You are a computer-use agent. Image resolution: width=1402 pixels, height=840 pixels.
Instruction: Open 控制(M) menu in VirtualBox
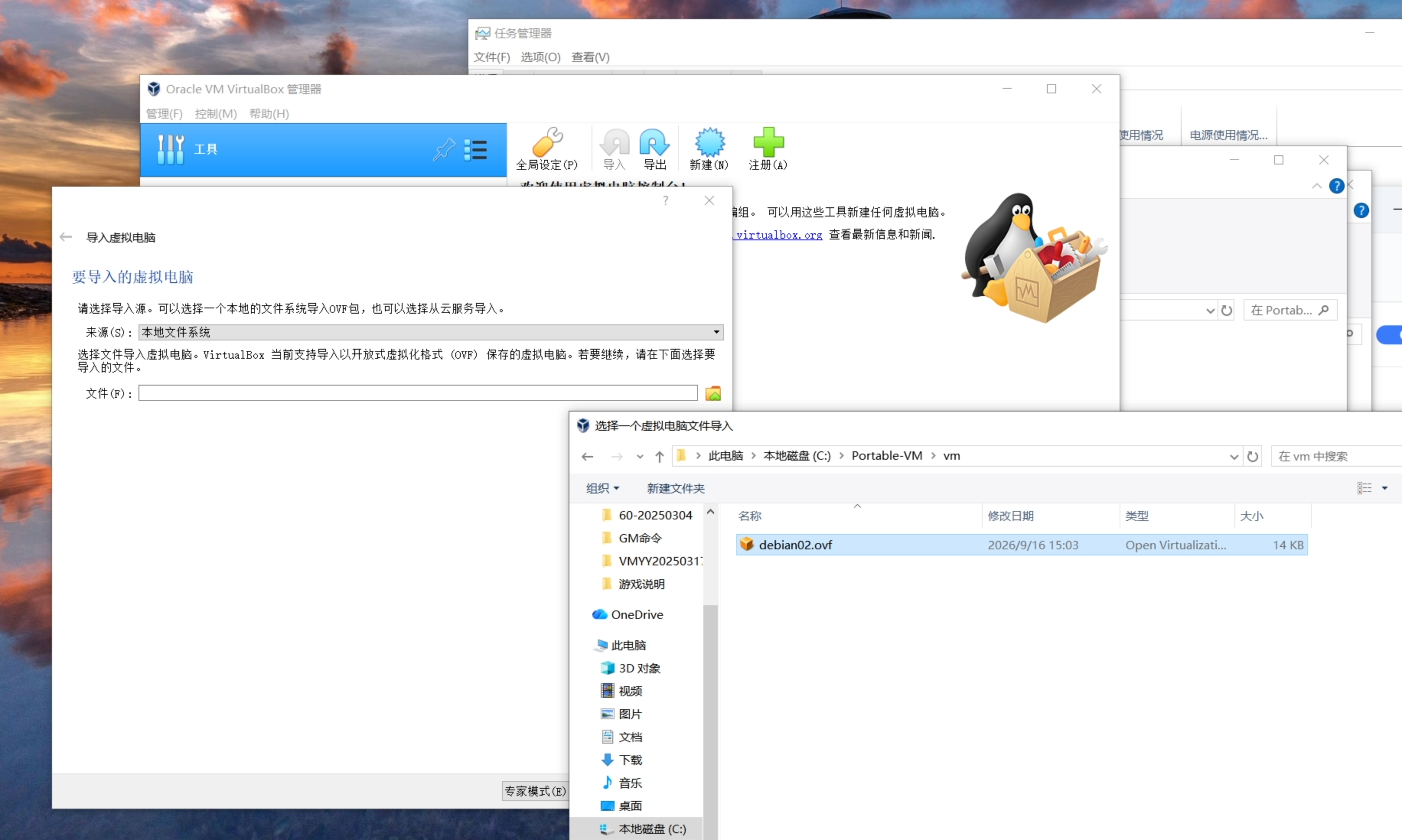point(216,114)
